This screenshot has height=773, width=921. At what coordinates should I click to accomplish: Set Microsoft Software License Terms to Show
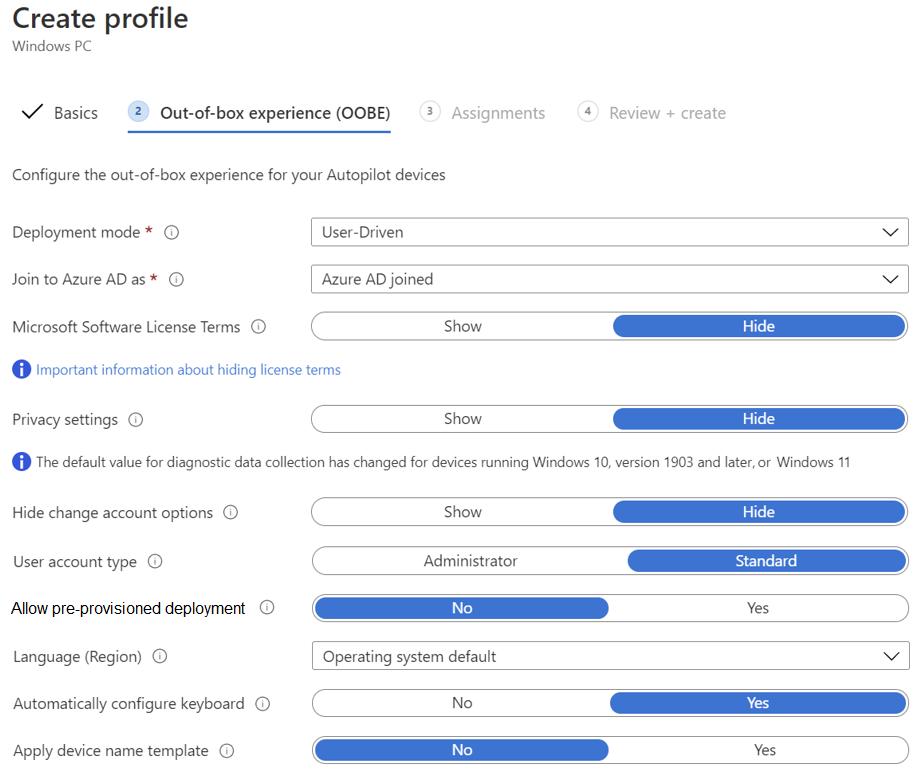462,326
